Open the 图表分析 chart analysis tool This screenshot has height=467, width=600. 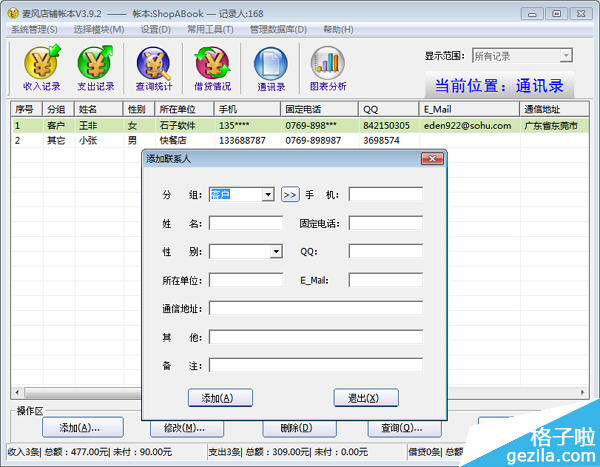[328, 70]
